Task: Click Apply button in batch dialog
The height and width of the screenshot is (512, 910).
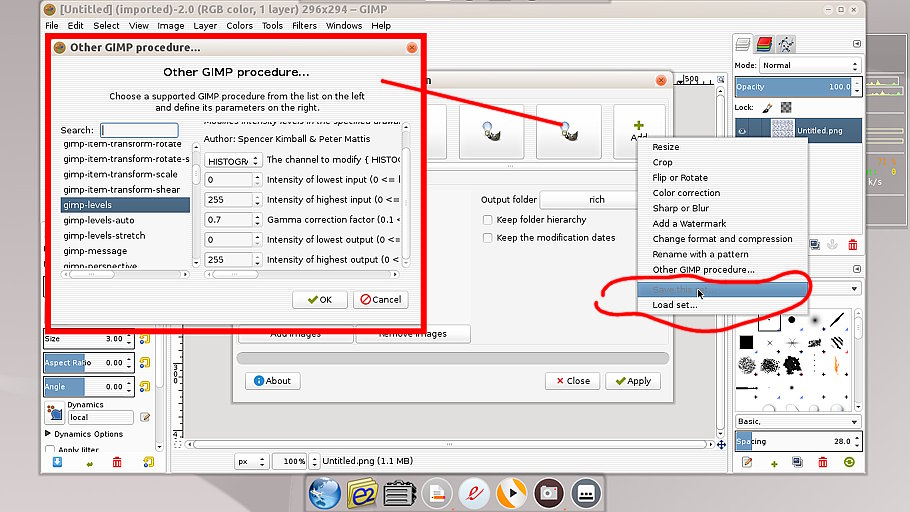Action: point(633,381)
